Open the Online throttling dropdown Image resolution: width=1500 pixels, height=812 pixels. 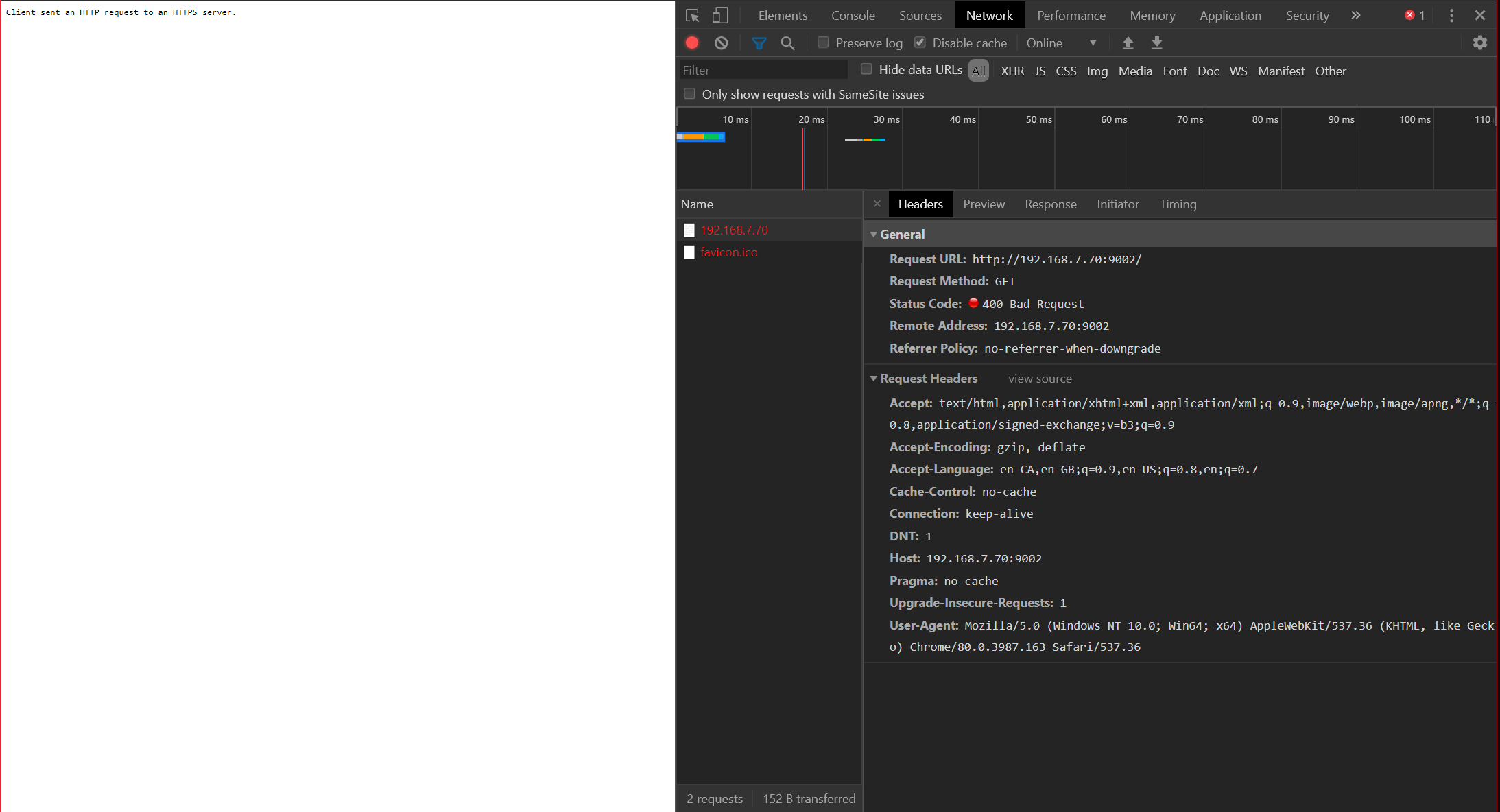coord(1060,43)
